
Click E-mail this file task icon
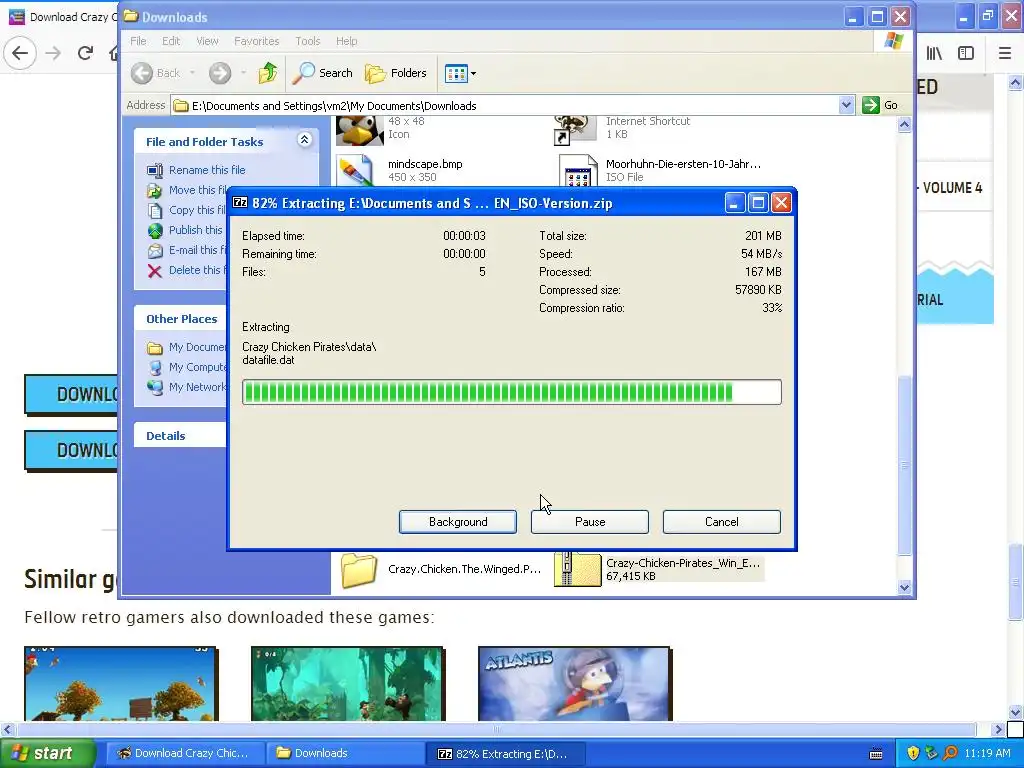155,251
